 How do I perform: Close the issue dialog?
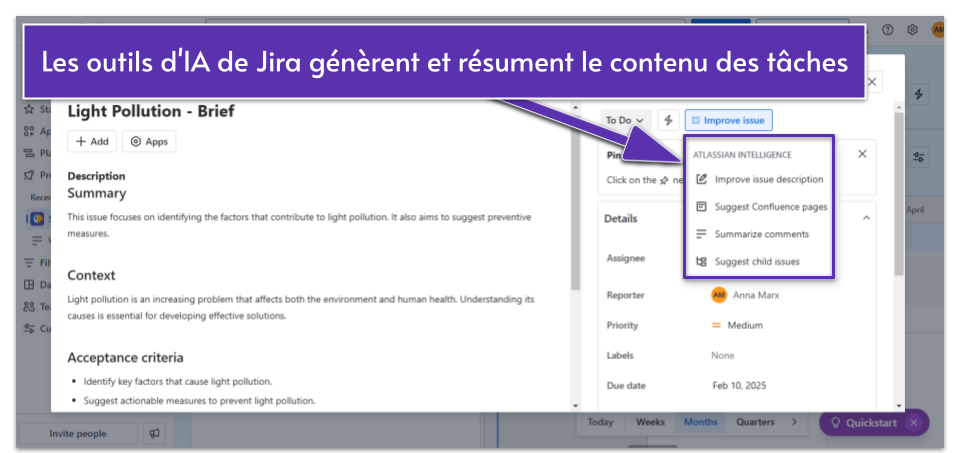[x=872, y=81]
